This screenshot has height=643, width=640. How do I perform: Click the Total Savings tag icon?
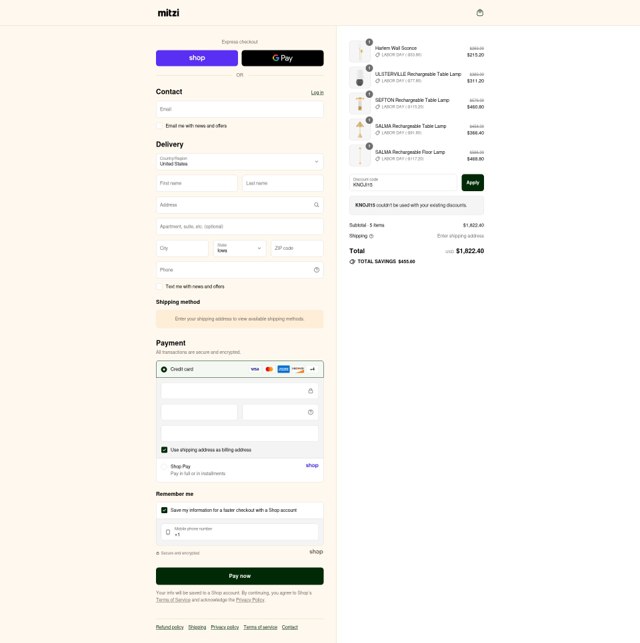click(352, 262)
